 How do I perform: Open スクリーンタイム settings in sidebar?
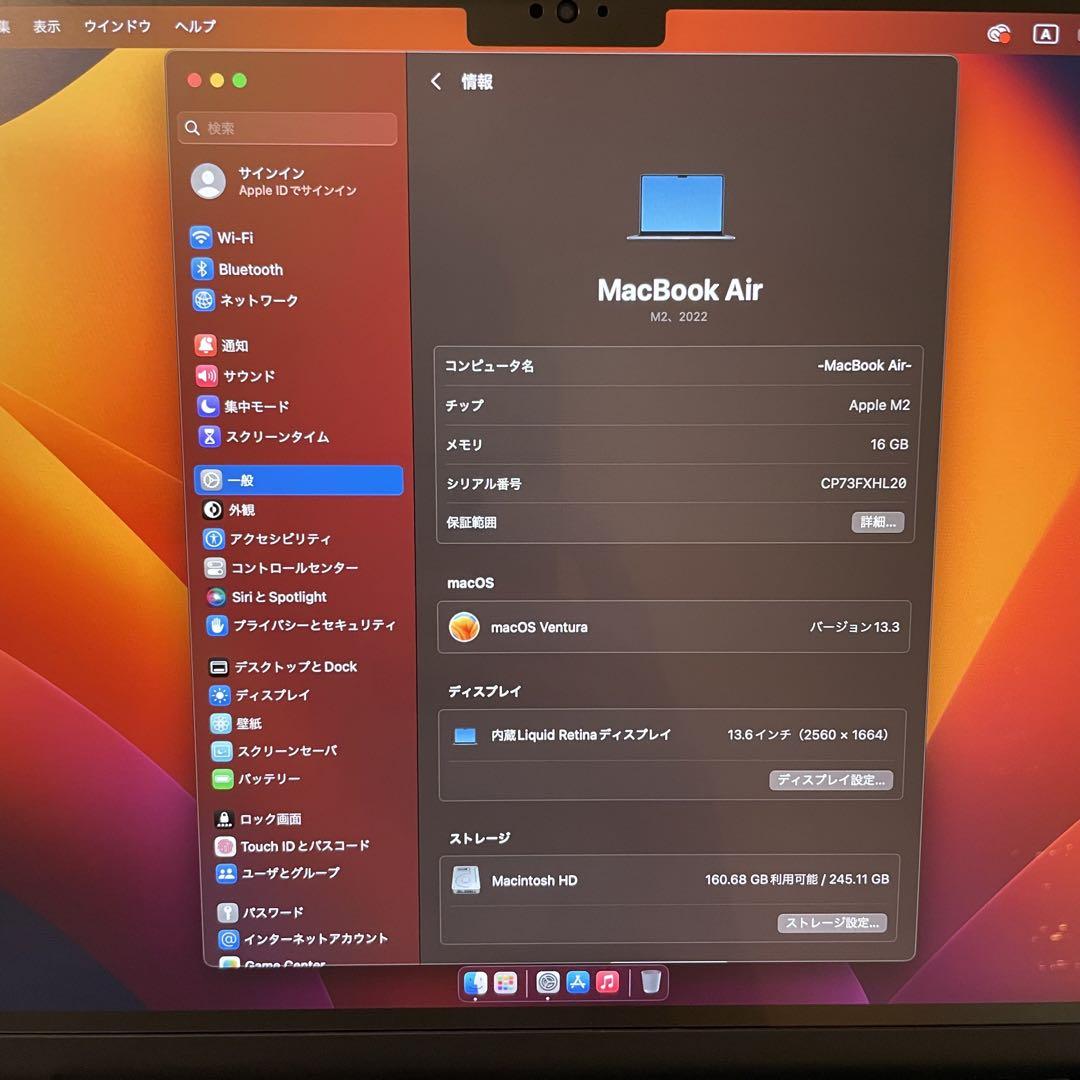click(264, 437)
